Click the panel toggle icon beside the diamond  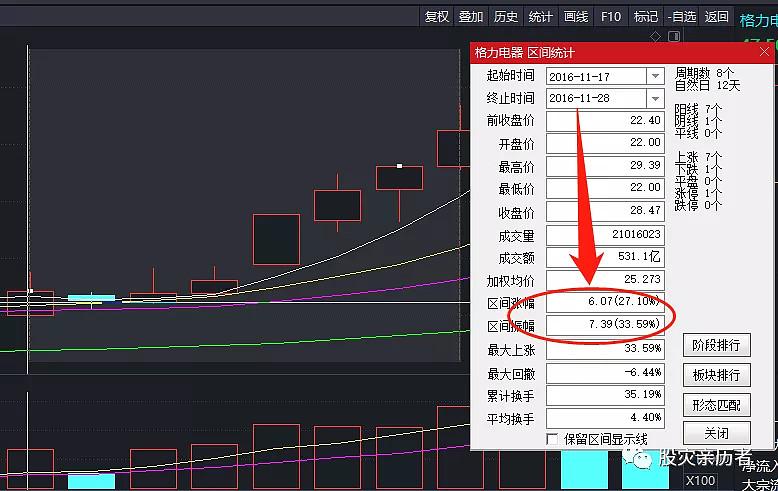click(673, 37)
